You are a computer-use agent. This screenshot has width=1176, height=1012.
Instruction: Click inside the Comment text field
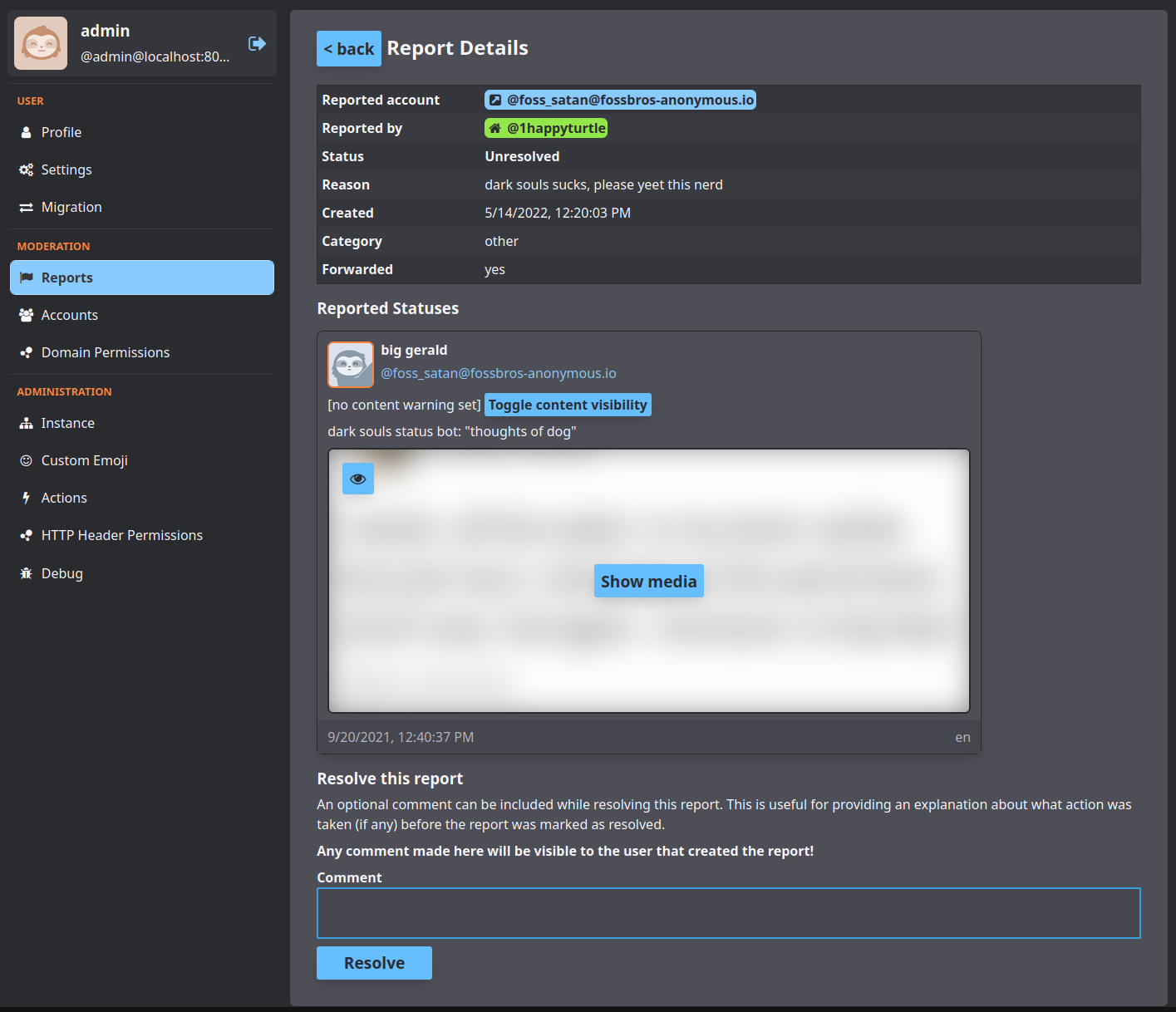pos(728,912)
